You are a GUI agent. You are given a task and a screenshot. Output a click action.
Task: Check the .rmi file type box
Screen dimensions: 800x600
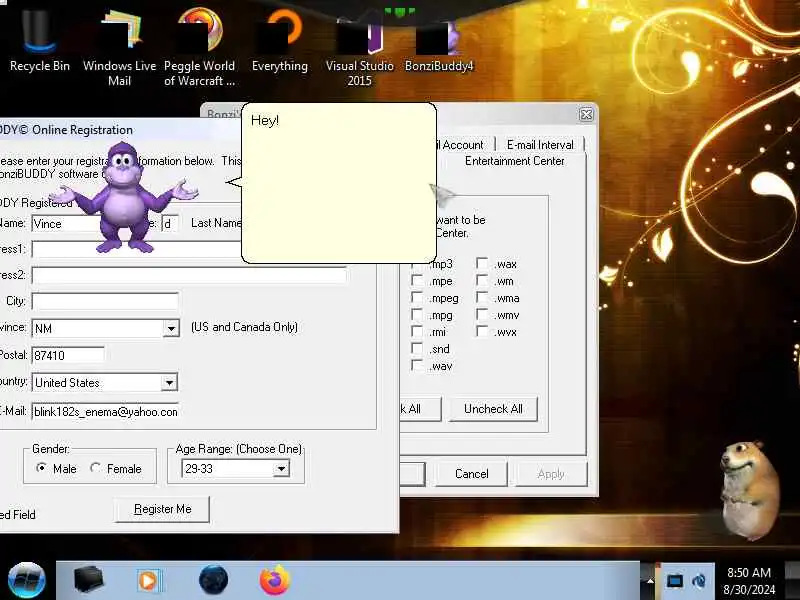(417, 331)
